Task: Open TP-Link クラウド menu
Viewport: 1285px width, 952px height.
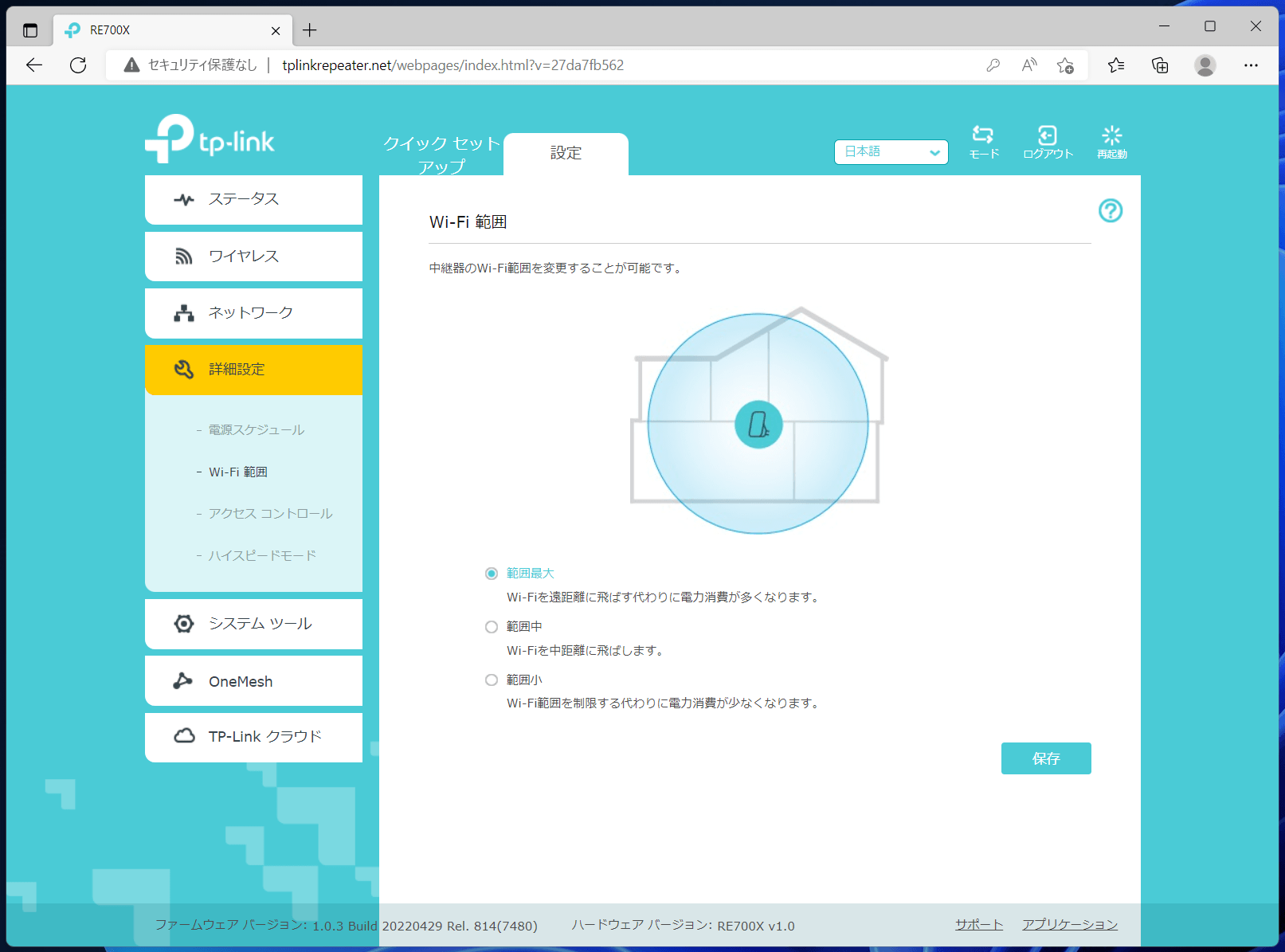Action: [x=253, y=737]
